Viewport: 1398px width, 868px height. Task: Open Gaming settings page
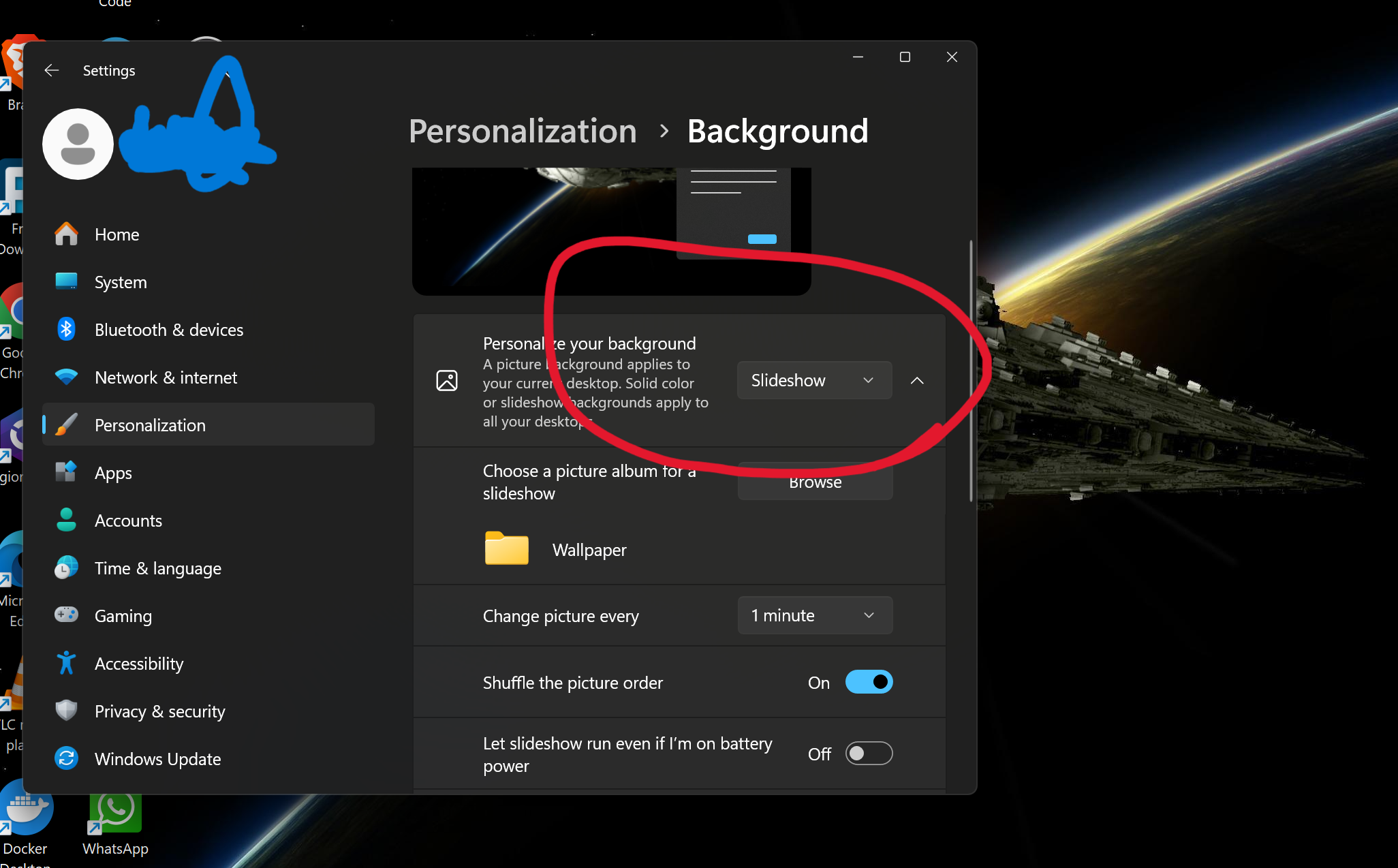[x=208, y=616]
